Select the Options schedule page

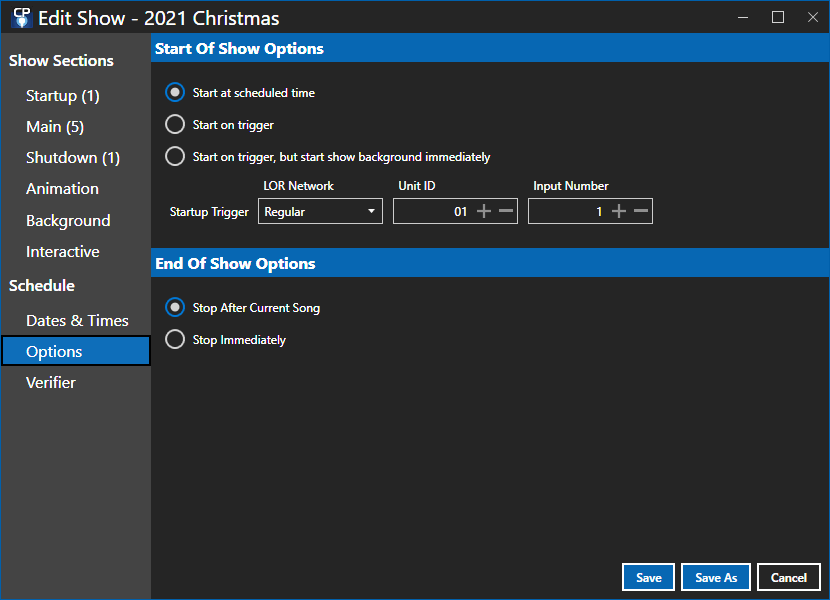point(76,351)
